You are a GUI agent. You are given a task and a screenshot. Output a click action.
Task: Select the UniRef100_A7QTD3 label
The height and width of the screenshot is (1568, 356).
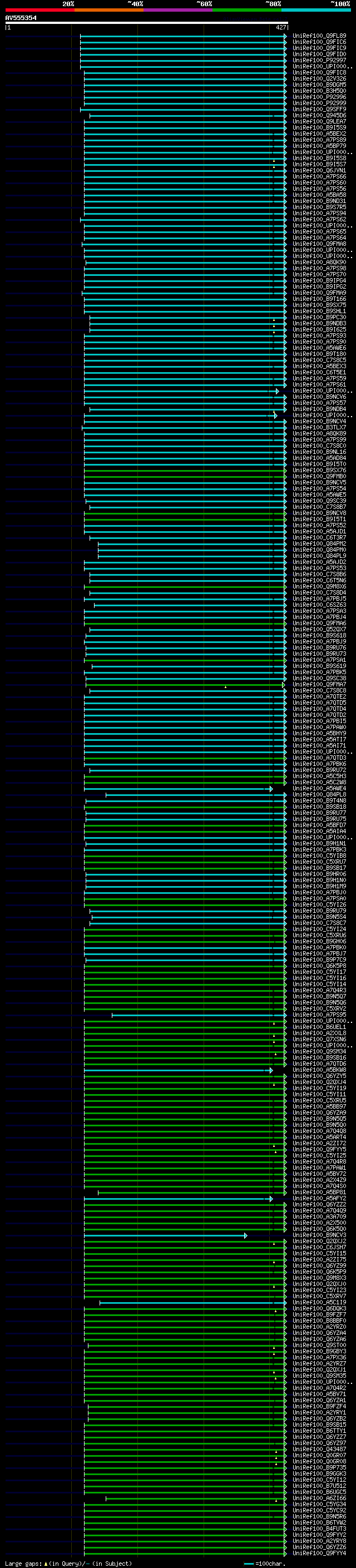click(319, 758)
